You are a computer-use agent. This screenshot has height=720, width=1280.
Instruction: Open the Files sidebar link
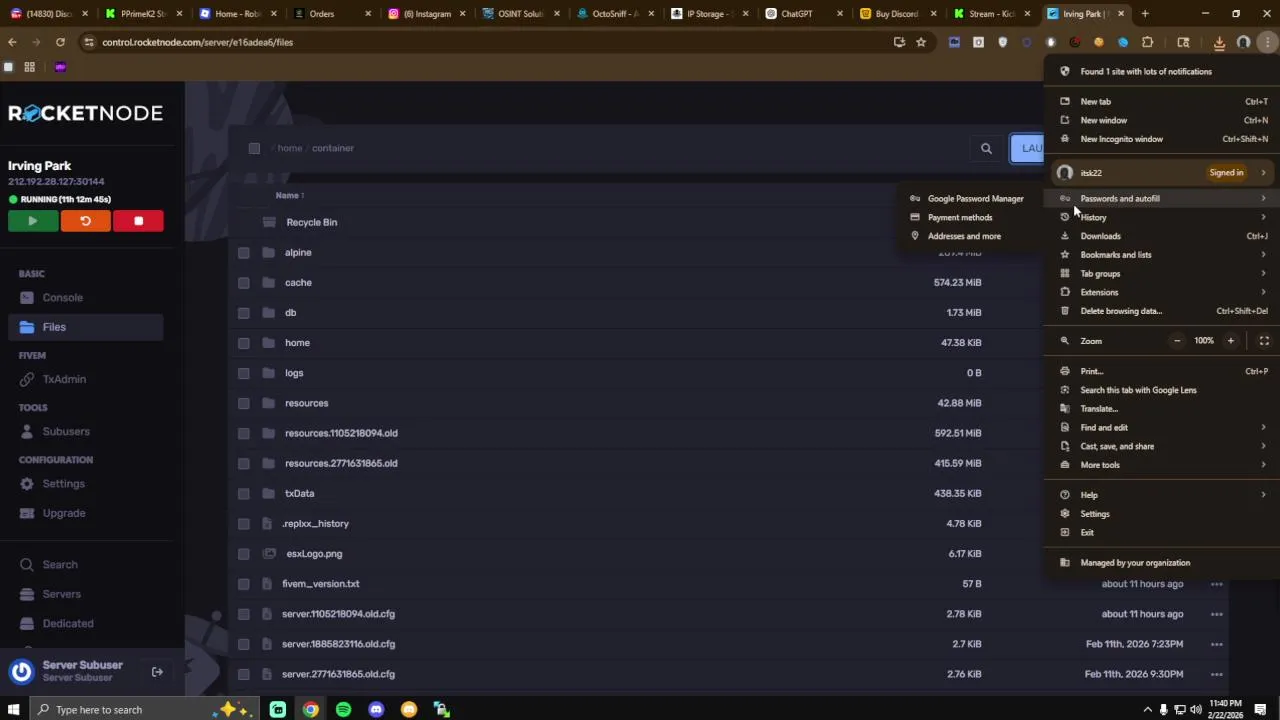85,327
